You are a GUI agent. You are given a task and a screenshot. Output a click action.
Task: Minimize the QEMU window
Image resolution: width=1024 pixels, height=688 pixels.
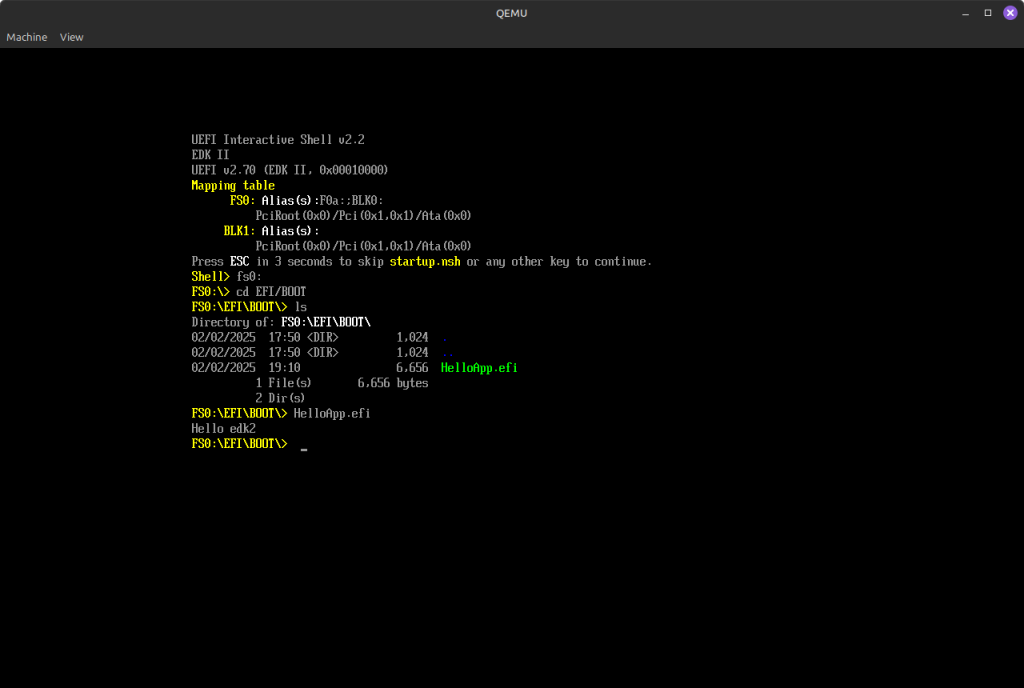965,12
